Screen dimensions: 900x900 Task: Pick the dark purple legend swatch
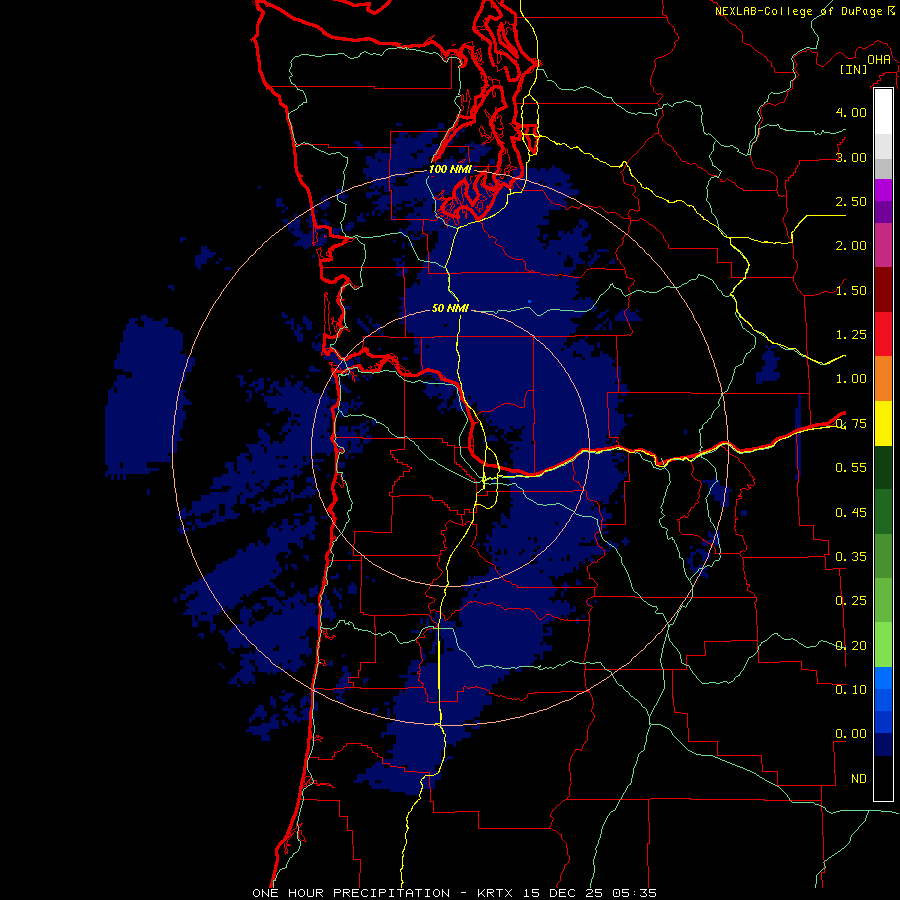point(883,212)
